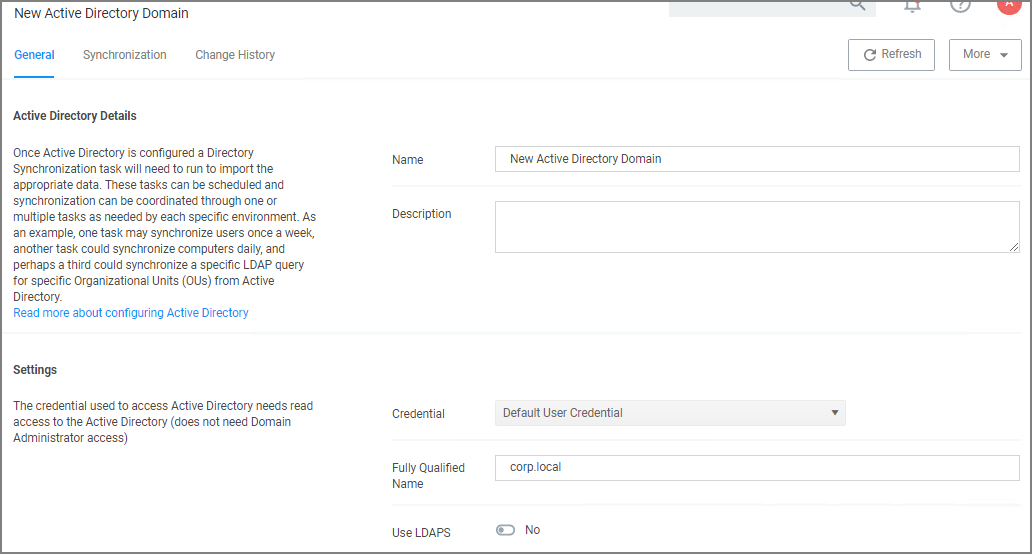
Task: Open the notifications bell icon
Action: click(x=912, y=6)
